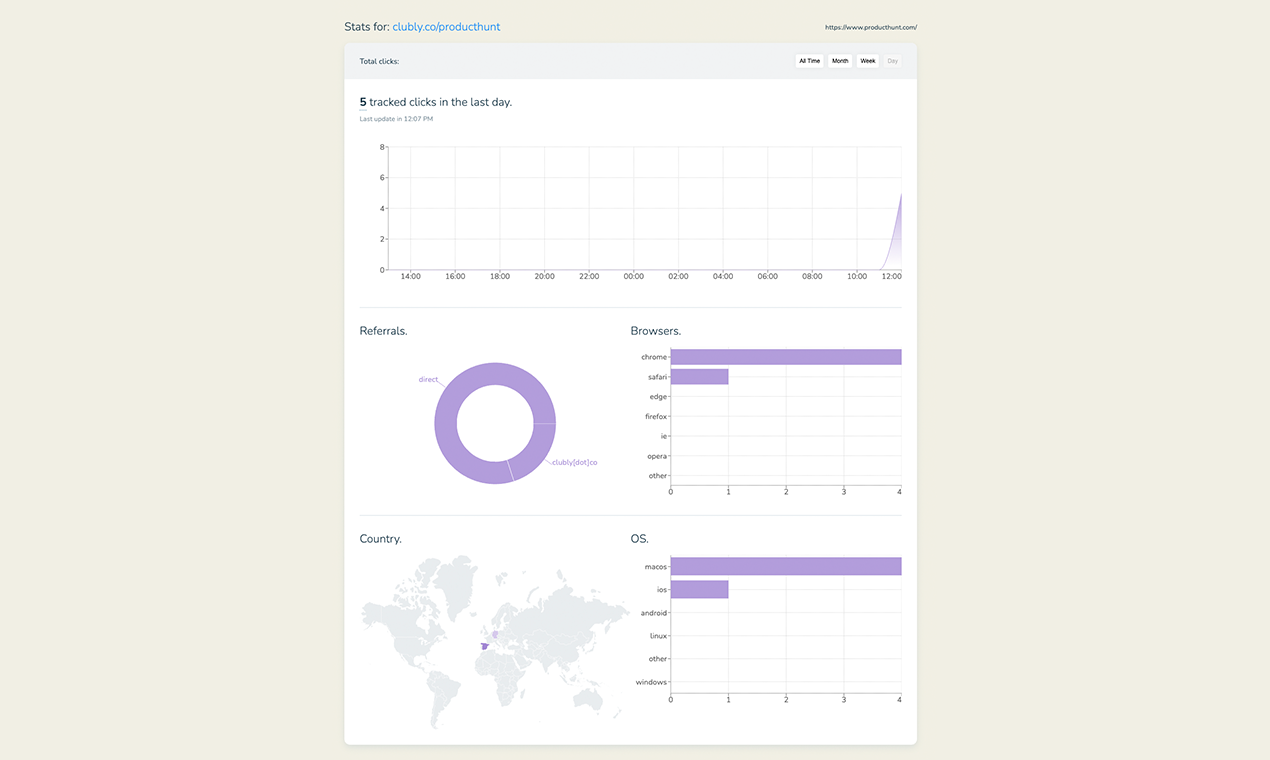Click the 'OS.' section heading
1270x760 pixels.
click(x=640, y=539)
